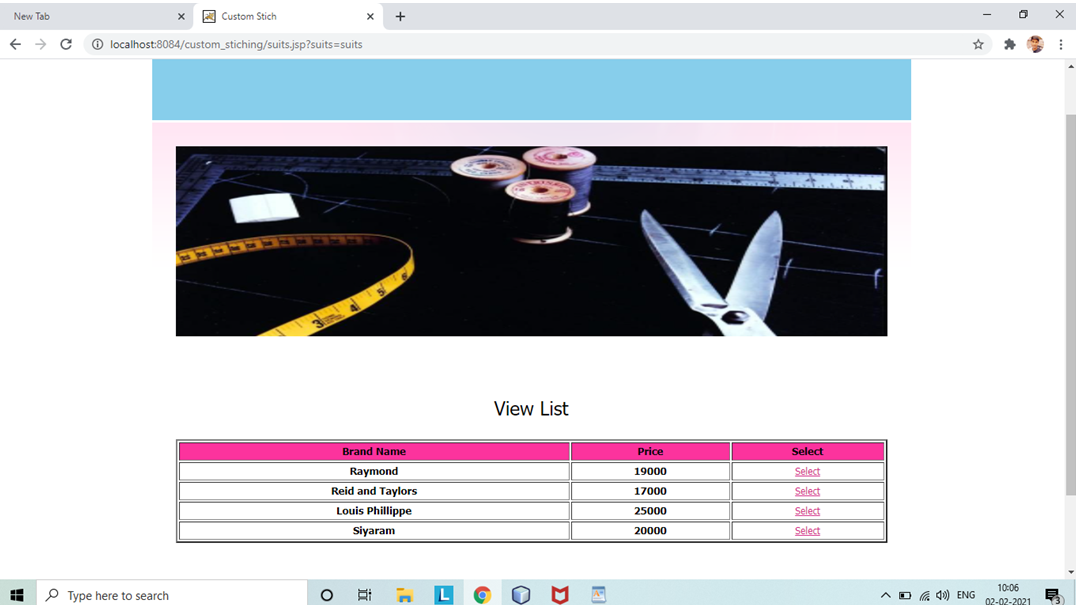Screen dimensions: 1076x605
Task: Open the volume speaker icon
Action: pos(943,595)
